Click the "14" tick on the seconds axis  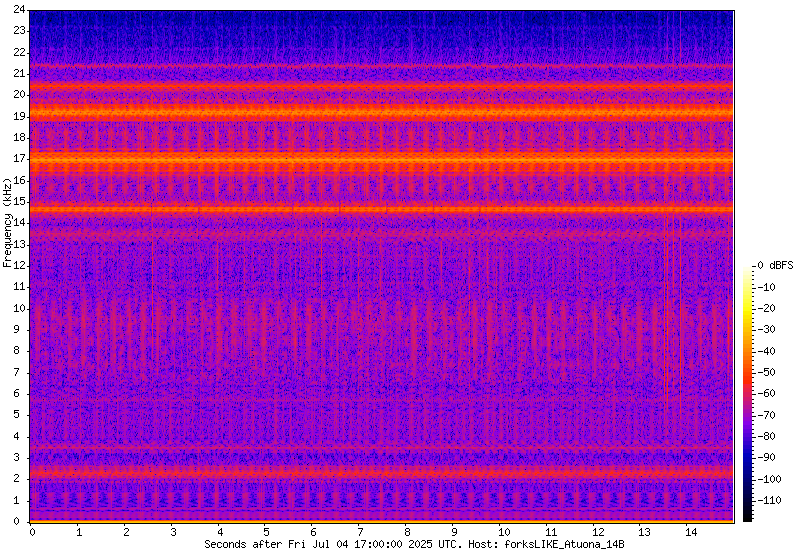pos(691,533)
